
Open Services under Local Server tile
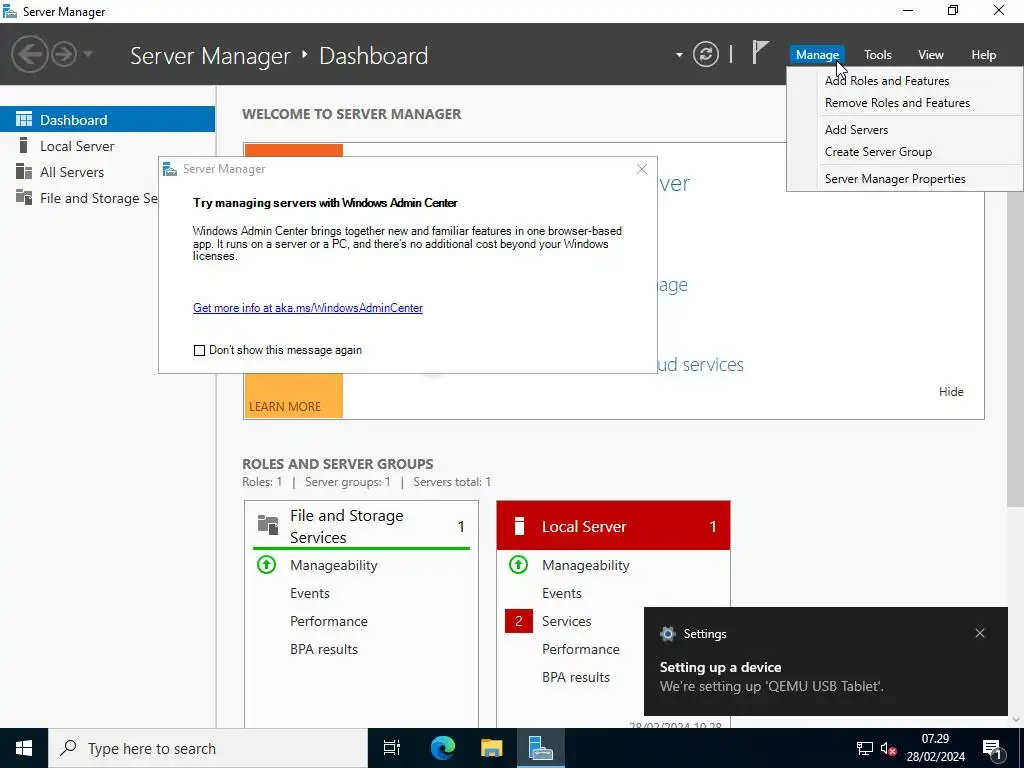[x=566, y=621]
